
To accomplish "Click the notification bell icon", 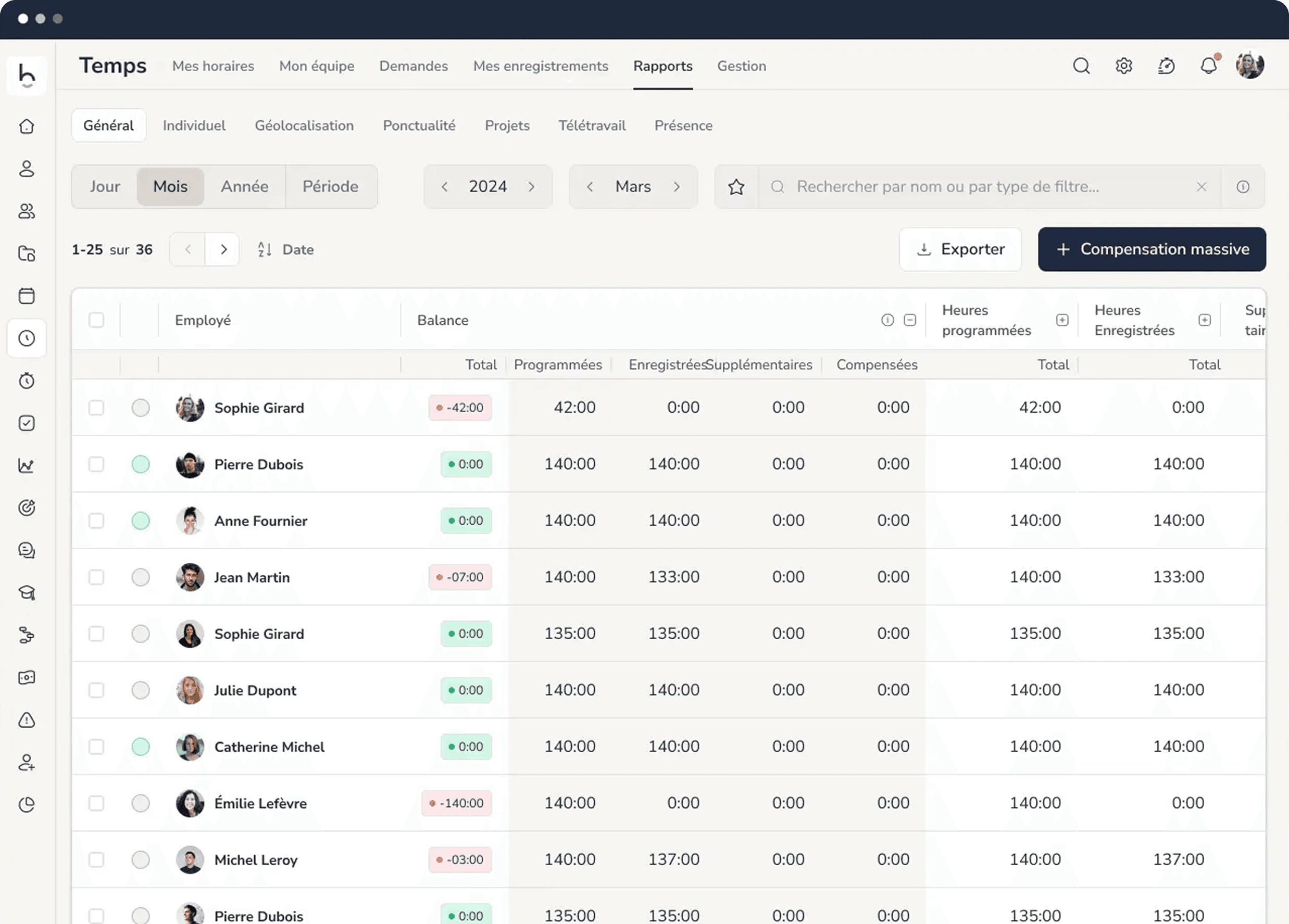I will (1208, 66).
